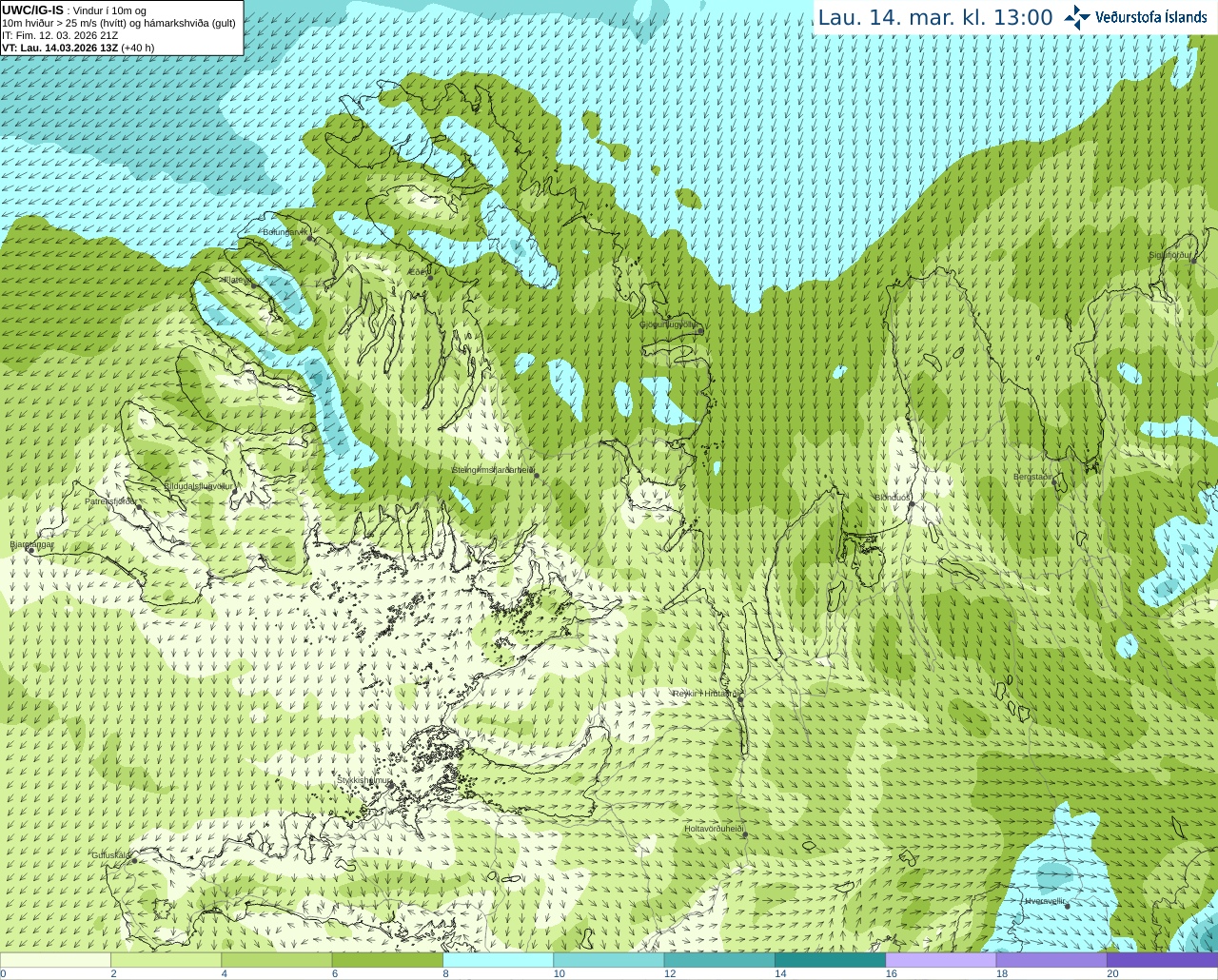Click the legend value 20
Viewport: 1218px width, 980px height.
pyautogui.click(x=1112, y=973)
